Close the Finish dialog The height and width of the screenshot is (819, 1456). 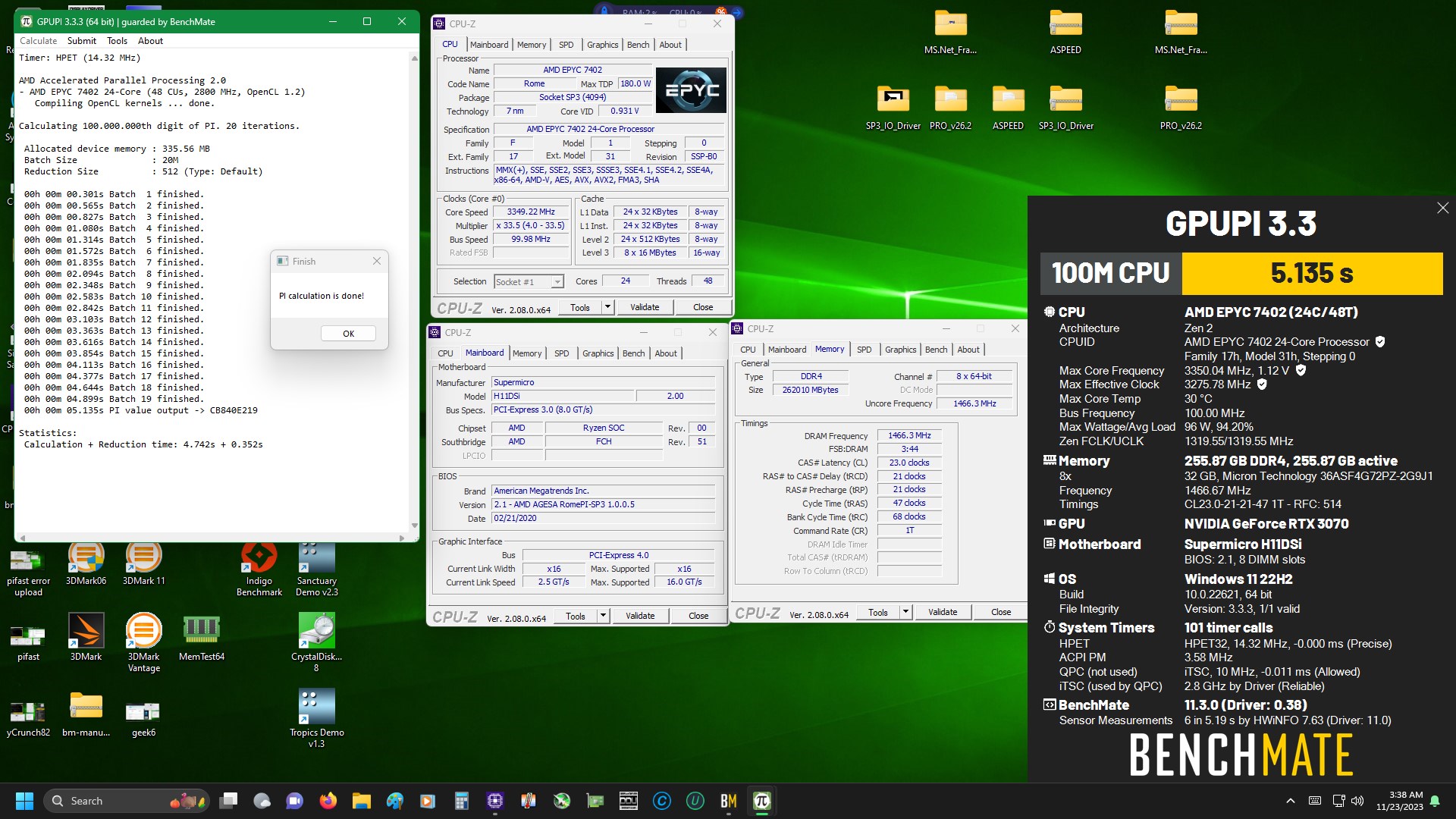377,261
